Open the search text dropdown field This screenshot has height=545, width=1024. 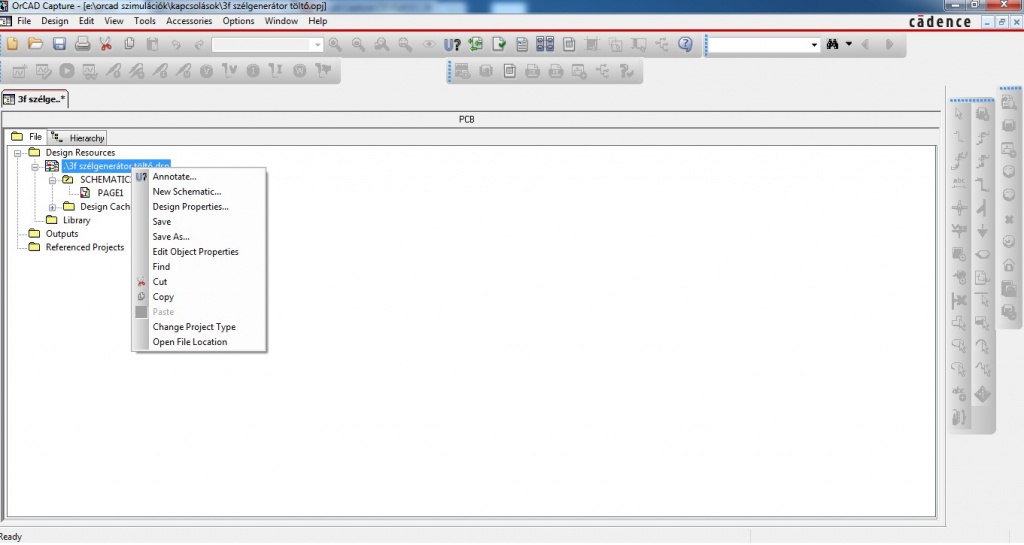[x=764, y=44]
